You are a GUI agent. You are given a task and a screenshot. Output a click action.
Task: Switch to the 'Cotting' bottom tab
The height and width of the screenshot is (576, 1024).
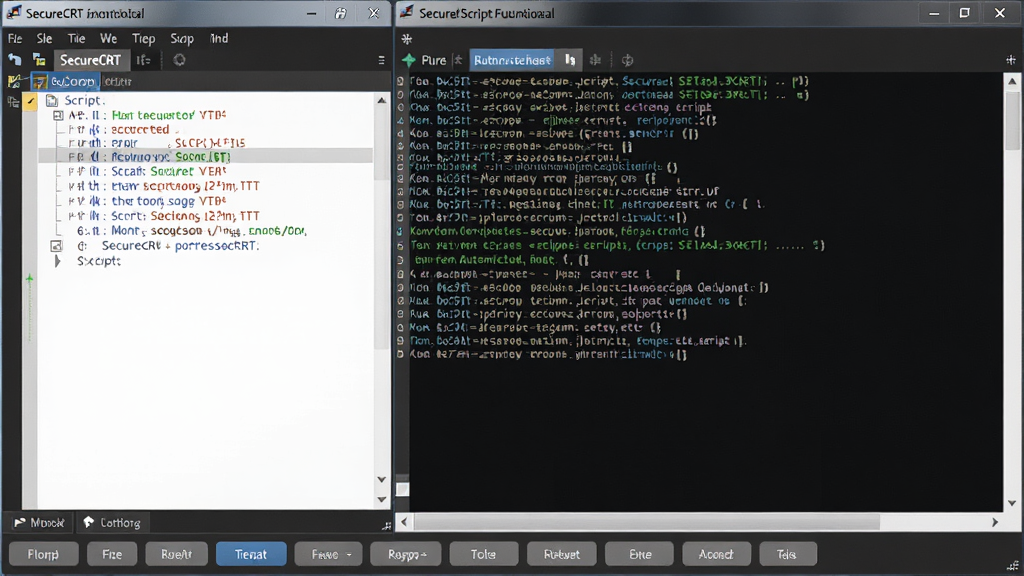[x=112, y=522]
